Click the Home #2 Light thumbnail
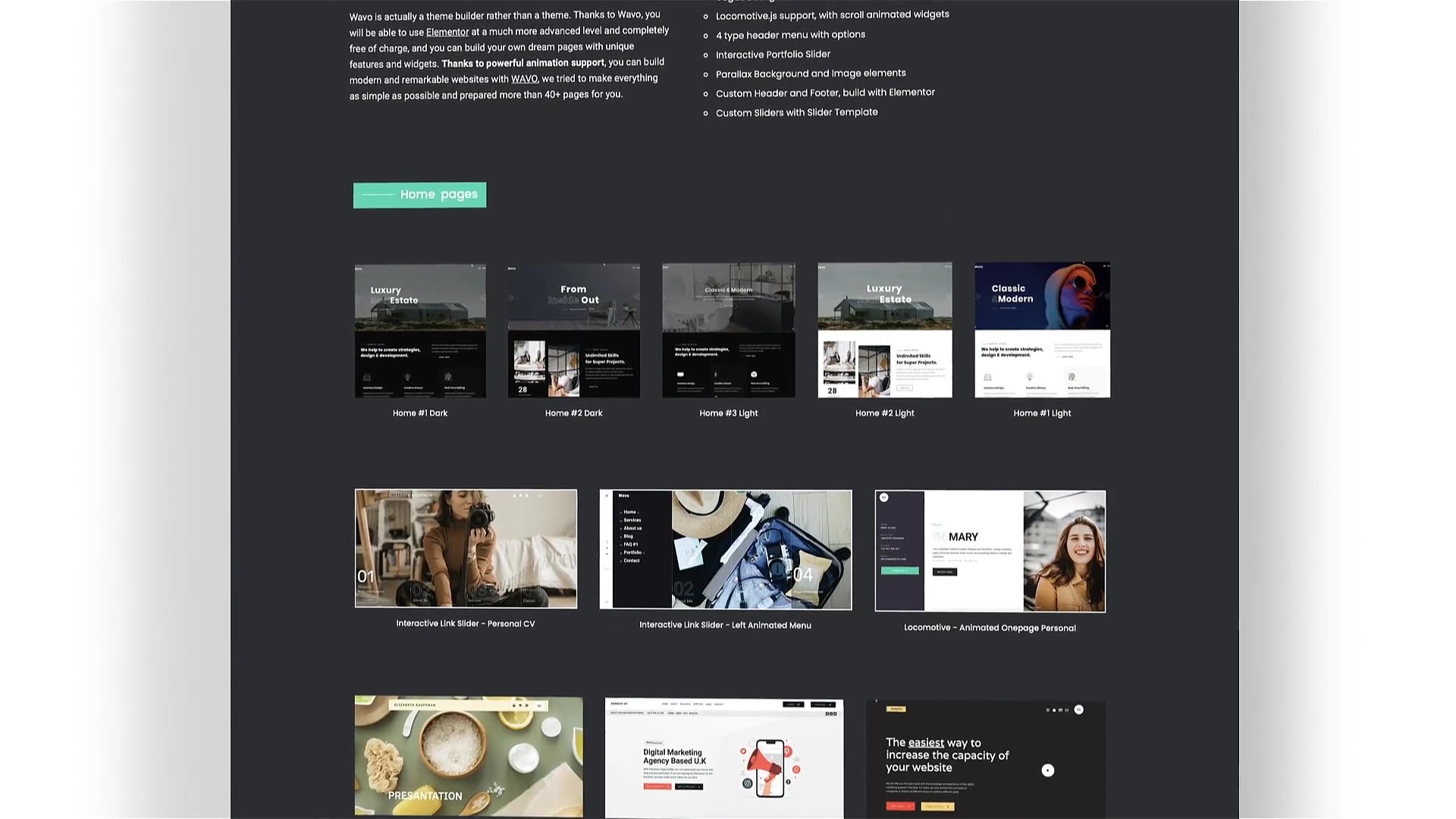 click(884, 330)
